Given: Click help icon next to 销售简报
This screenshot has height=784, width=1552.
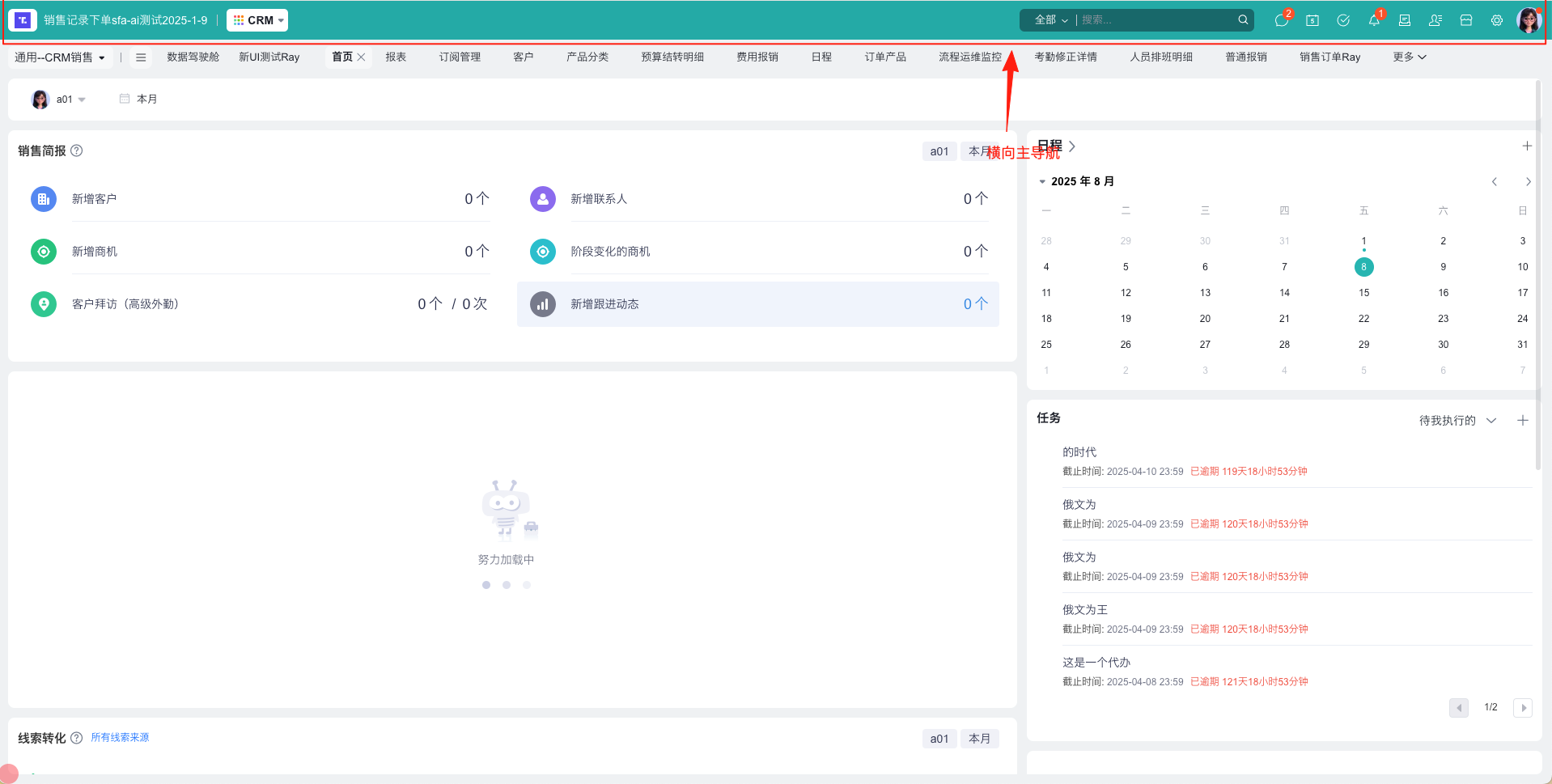Looking at the screenshot, I should coord(77,150).
